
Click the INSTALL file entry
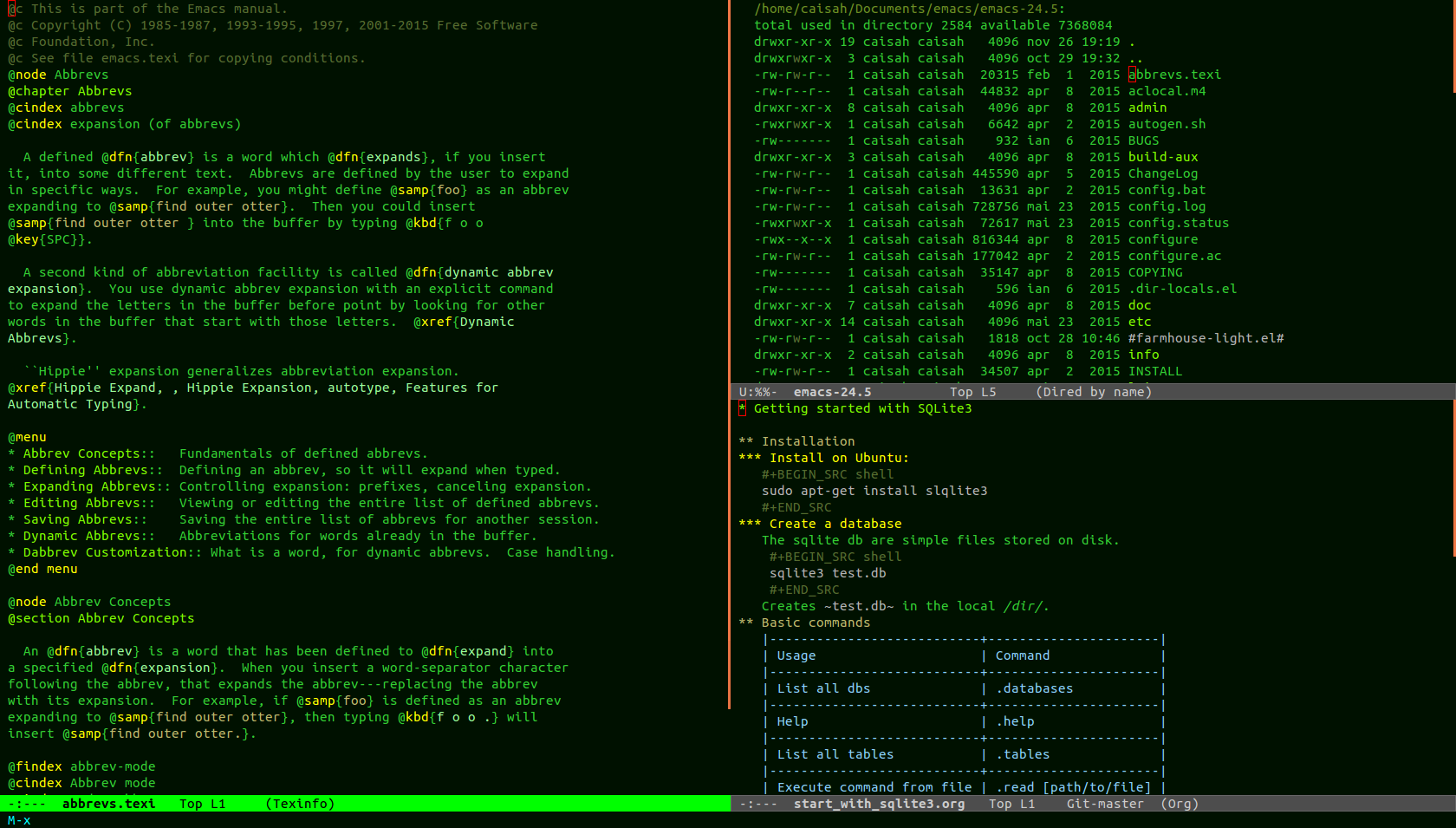1155,371
